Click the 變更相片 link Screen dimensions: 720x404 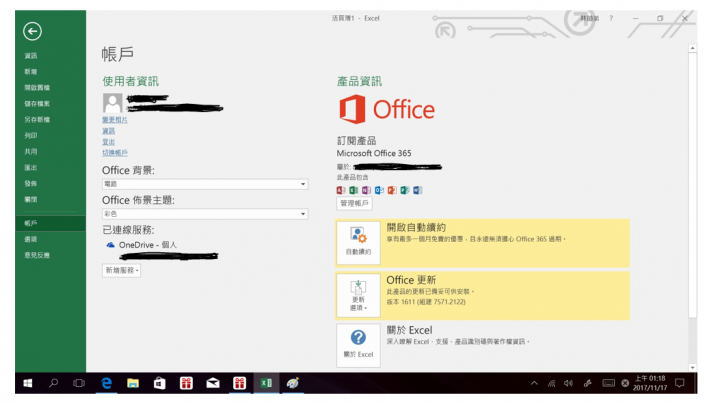[x=115, y=120]
